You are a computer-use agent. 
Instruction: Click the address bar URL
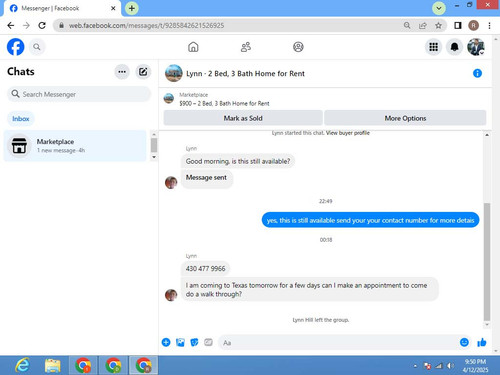[x=146, y=25]
